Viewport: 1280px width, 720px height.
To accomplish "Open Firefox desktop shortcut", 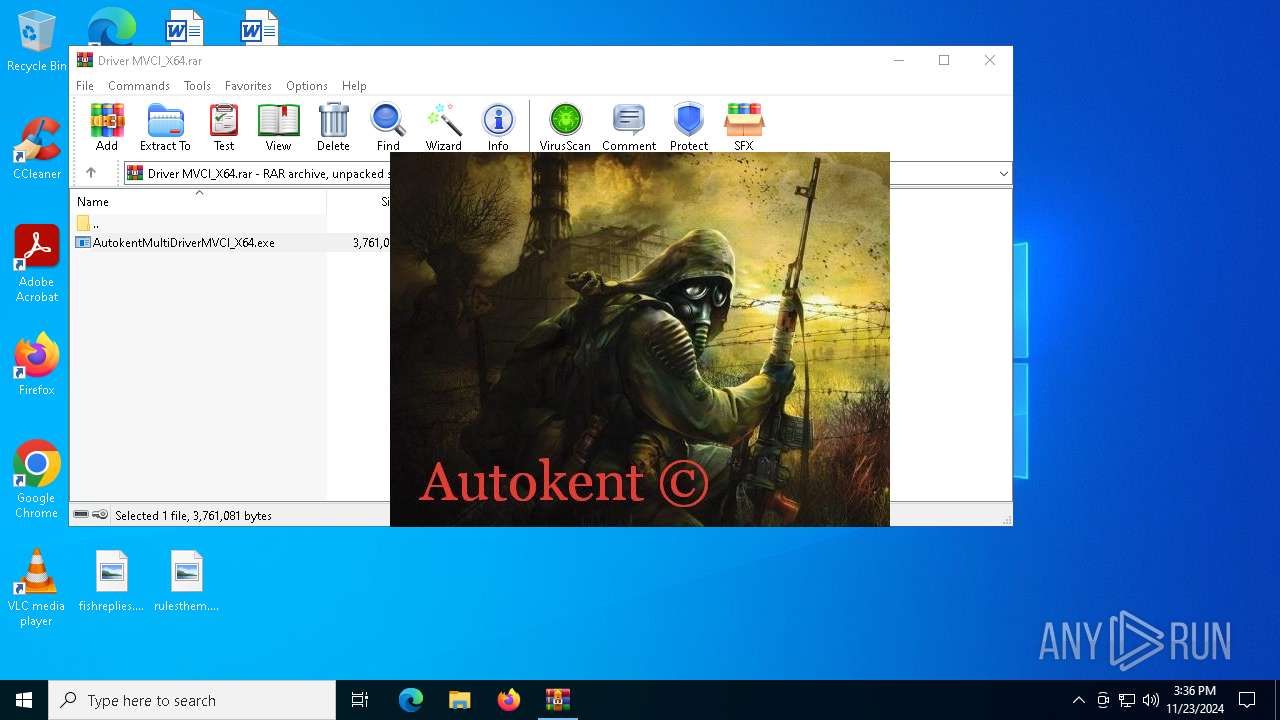I will [37, 365].
